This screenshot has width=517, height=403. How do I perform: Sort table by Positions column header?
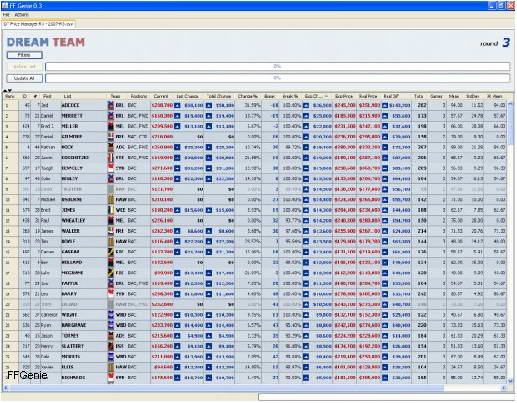(x=139, y=96)
